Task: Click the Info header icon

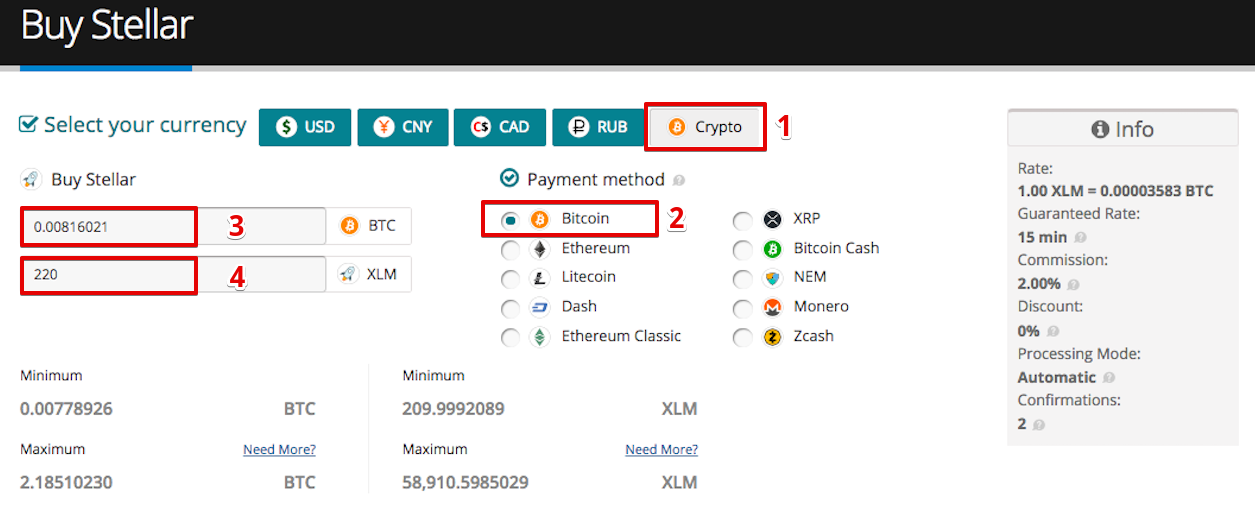Action: (x=1101, y=130)
